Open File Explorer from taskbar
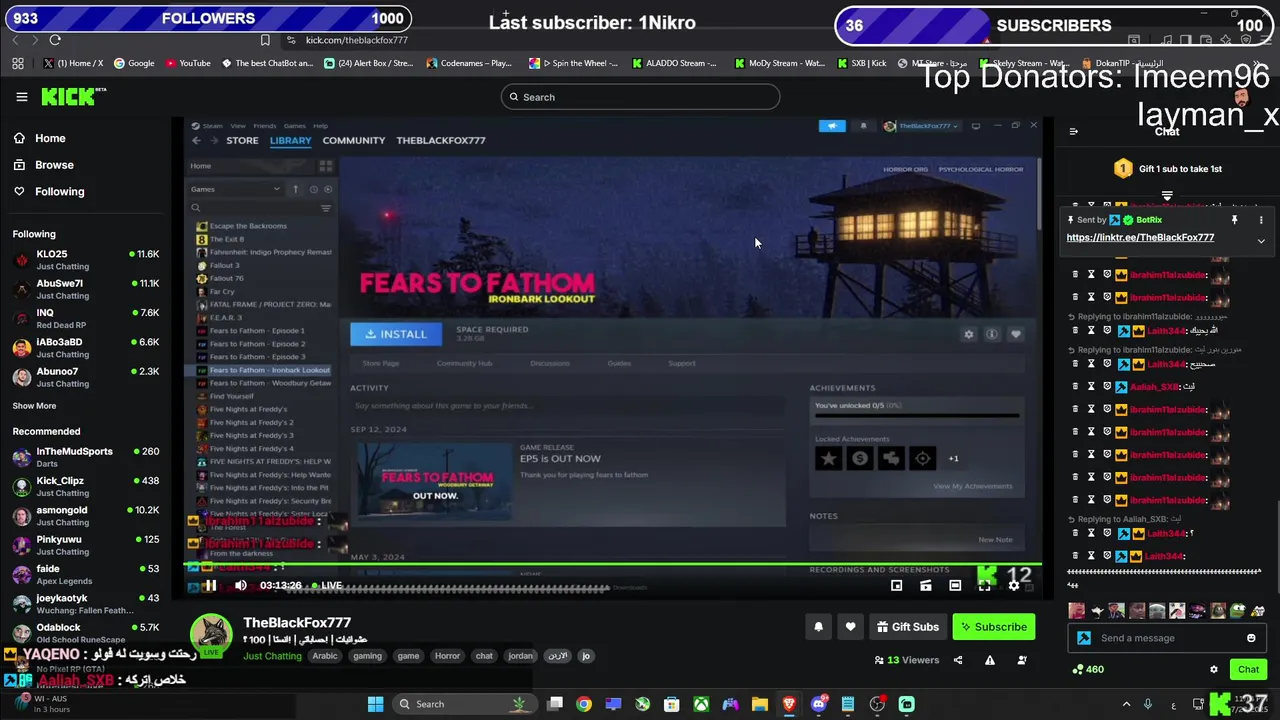Screen dimensions: 1280x720 [760, 704]
